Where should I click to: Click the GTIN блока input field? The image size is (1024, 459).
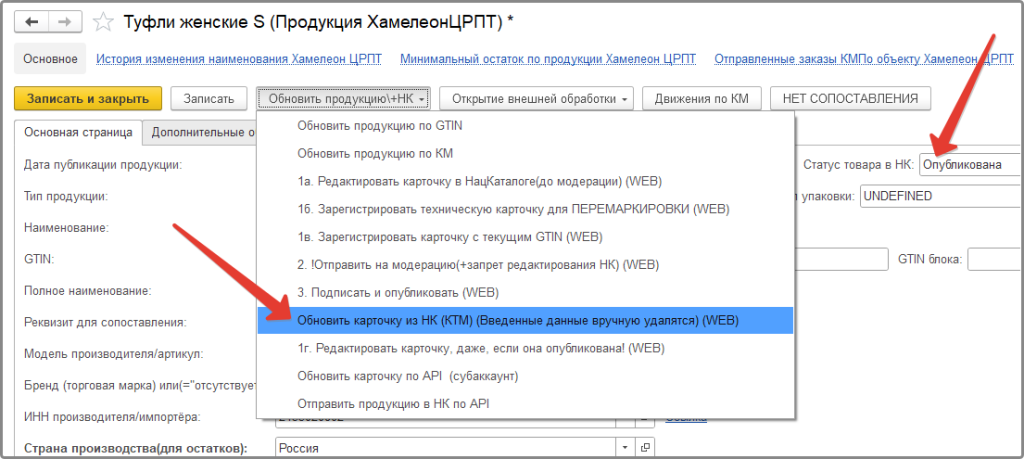(995, 259)
